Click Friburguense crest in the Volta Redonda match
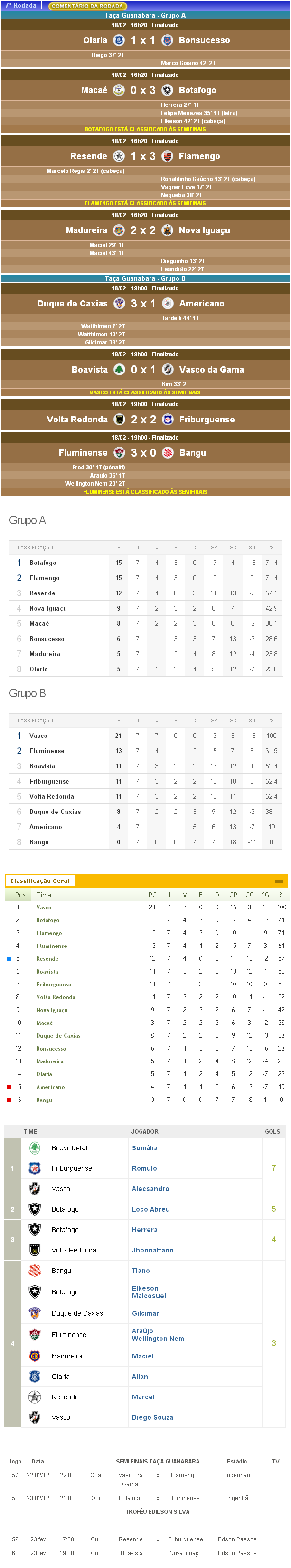The image size is (291, 1568). pos(167,420)
